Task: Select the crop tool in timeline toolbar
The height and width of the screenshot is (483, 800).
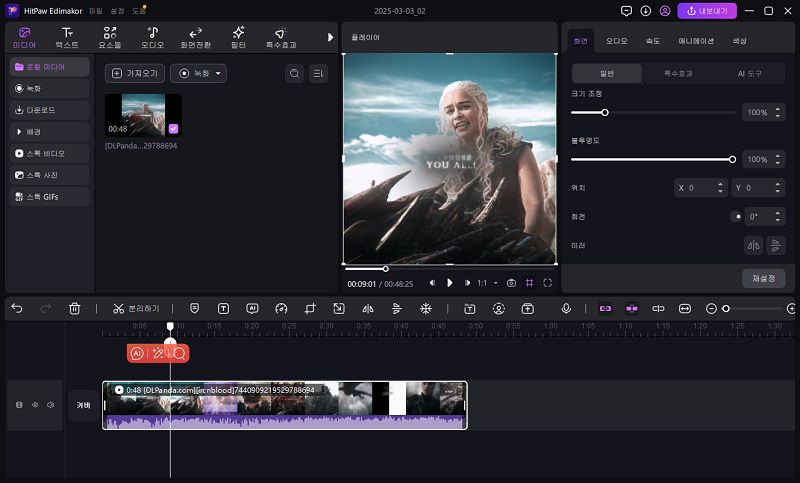Action: pyautogui.click(x=310, y=309)
